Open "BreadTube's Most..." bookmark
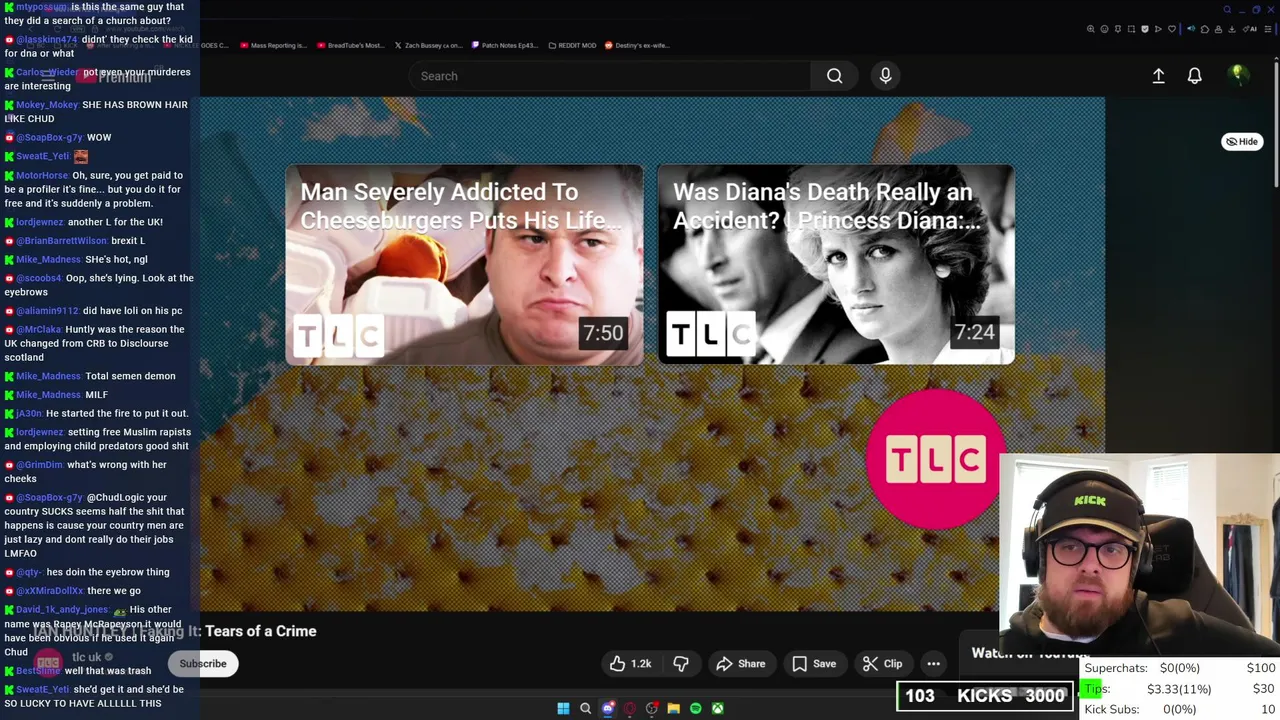Image resolution: width=1280 pixels, height=720 pixels. (x=350, y=45)
